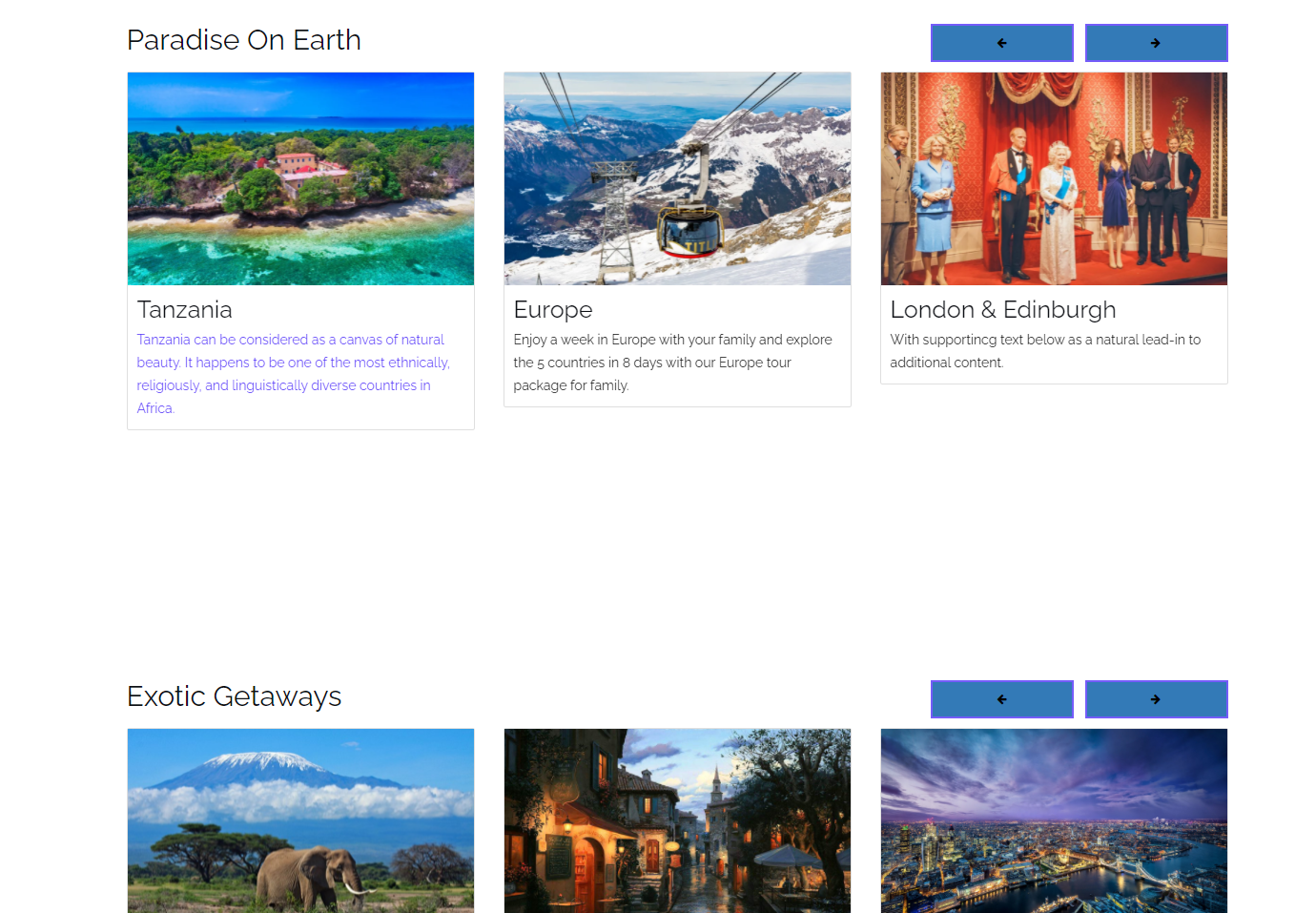This screenshot has height=913, width=1316.
Task: View the elephant and mountain photo
Action: (300, 820)
